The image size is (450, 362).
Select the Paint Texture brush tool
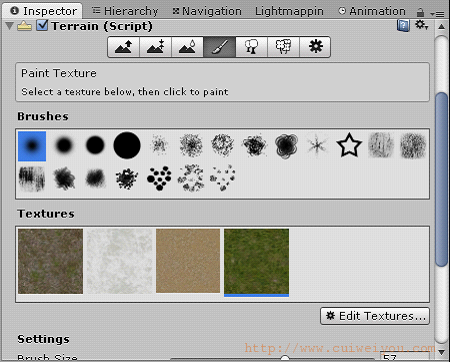click(x=220, y=47)
